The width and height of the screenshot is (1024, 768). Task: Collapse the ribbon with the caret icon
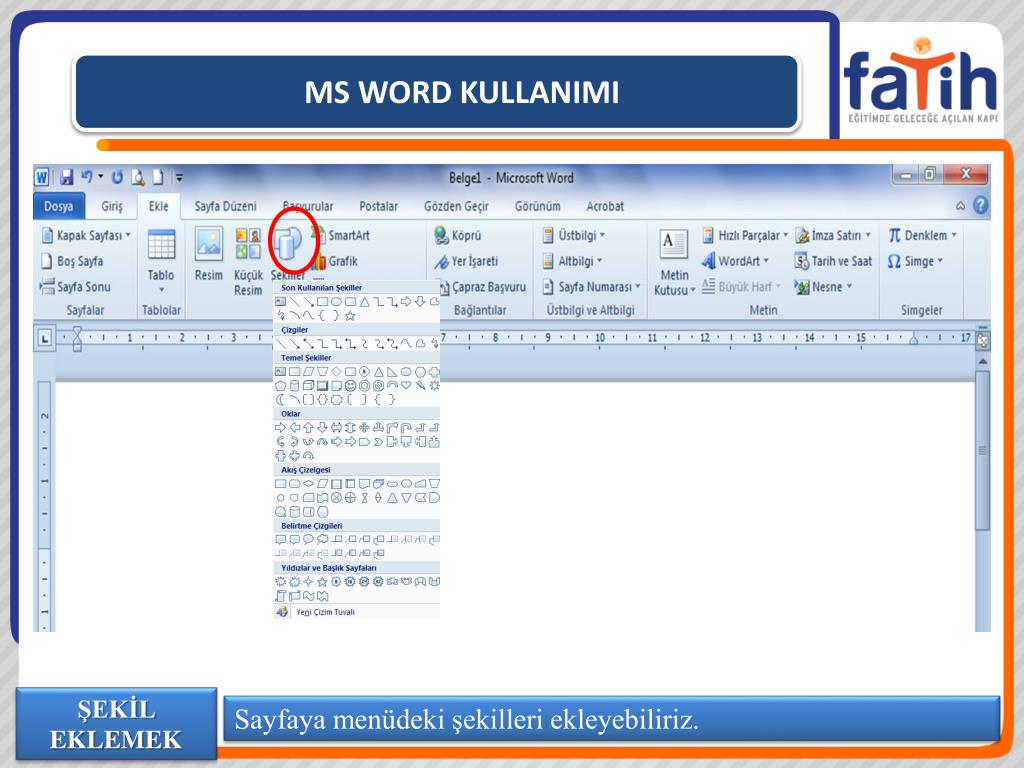(x=960, y=206)
